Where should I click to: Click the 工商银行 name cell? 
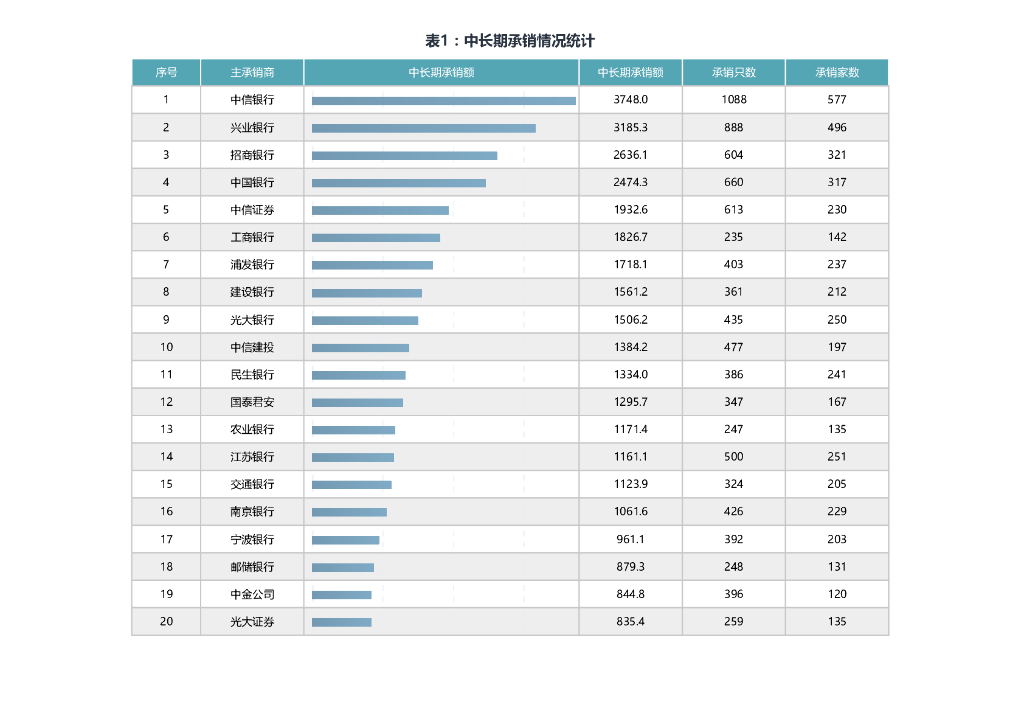tap(252, 237)
